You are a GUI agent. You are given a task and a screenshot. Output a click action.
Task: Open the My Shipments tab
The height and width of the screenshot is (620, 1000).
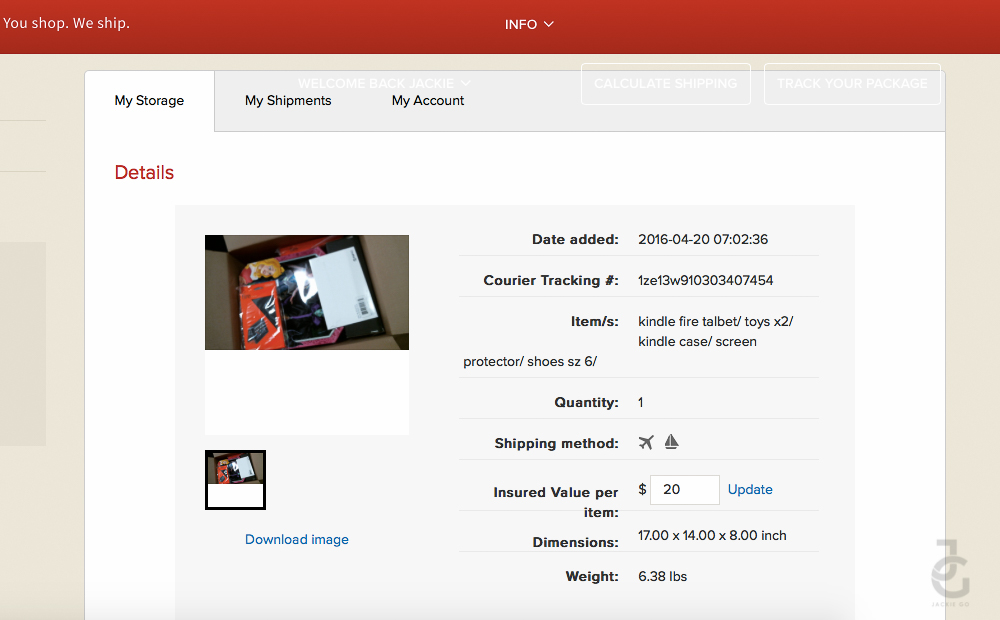[x=288, y=101]
